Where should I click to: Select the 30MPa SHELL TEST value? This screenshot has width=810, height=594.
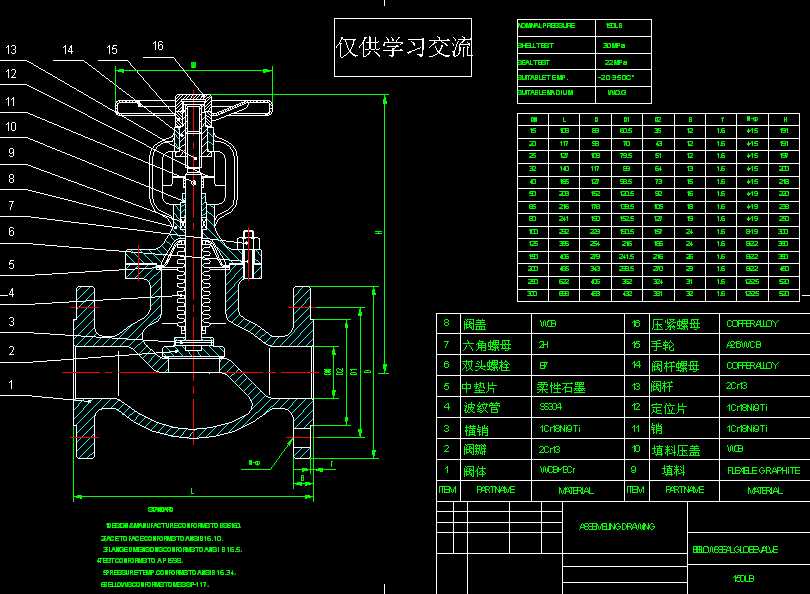click(614, 44)
